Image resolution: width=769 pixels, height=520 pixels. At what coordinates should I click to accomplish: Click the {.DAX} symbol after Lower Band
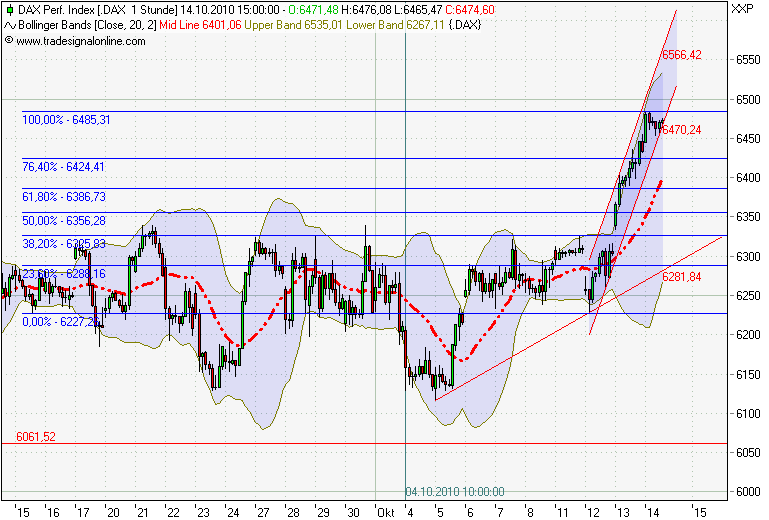464,25
